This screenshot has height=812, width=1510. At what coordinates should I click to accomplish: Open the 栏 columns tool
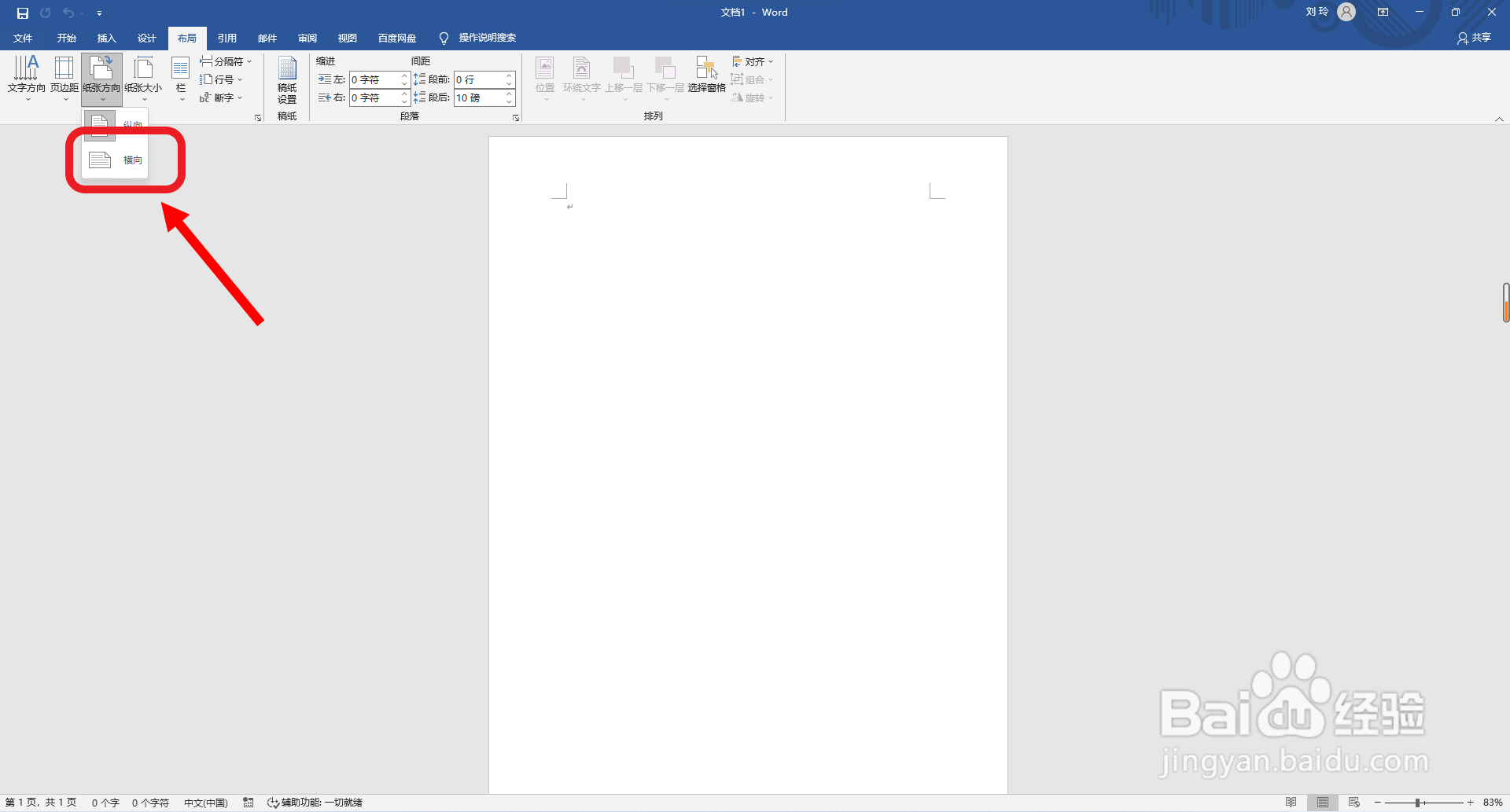(x=181, y=79)
